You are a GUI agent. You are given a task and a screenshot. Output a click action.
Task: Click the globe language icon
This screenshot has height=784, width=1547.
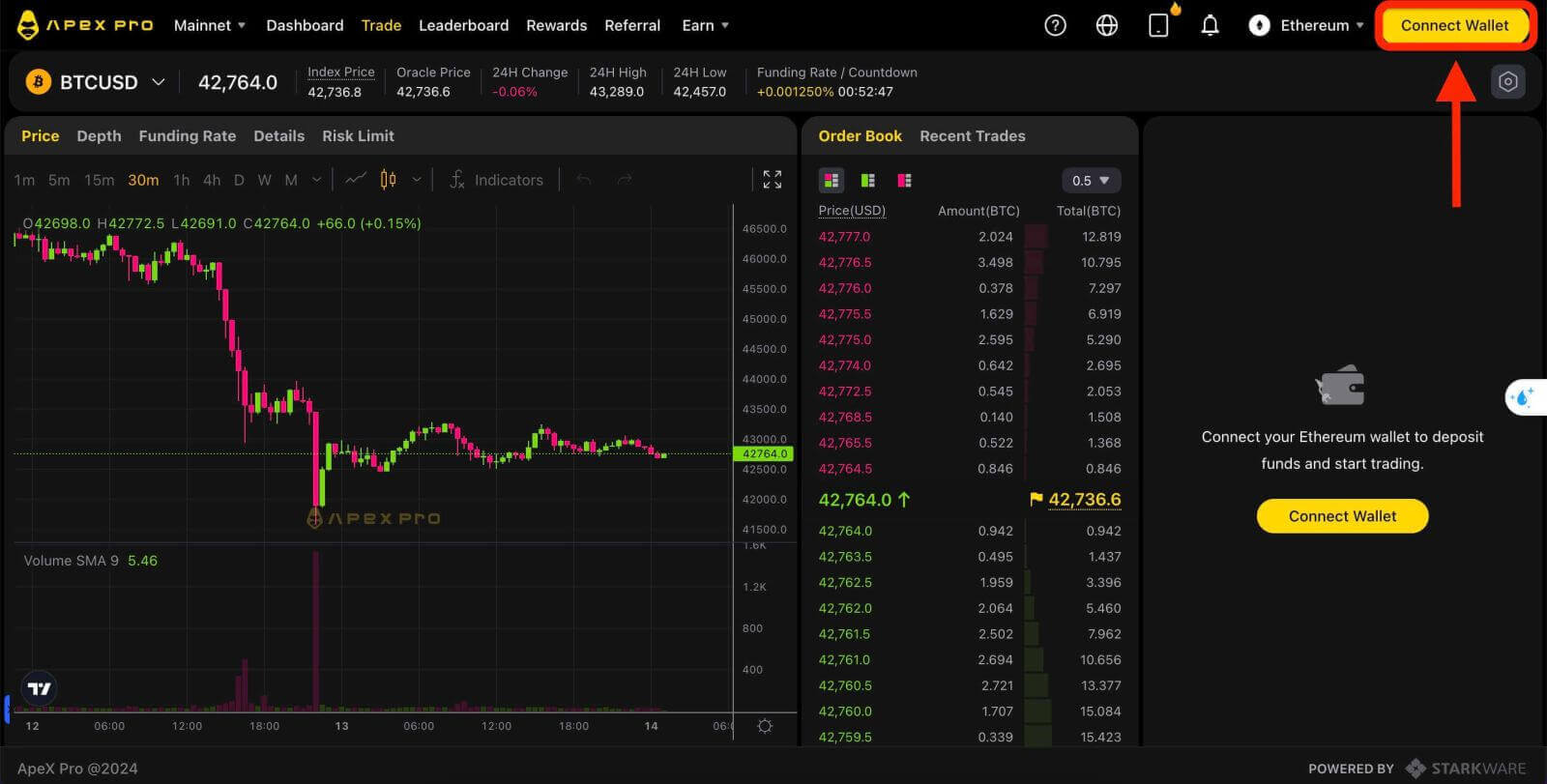1107,26
